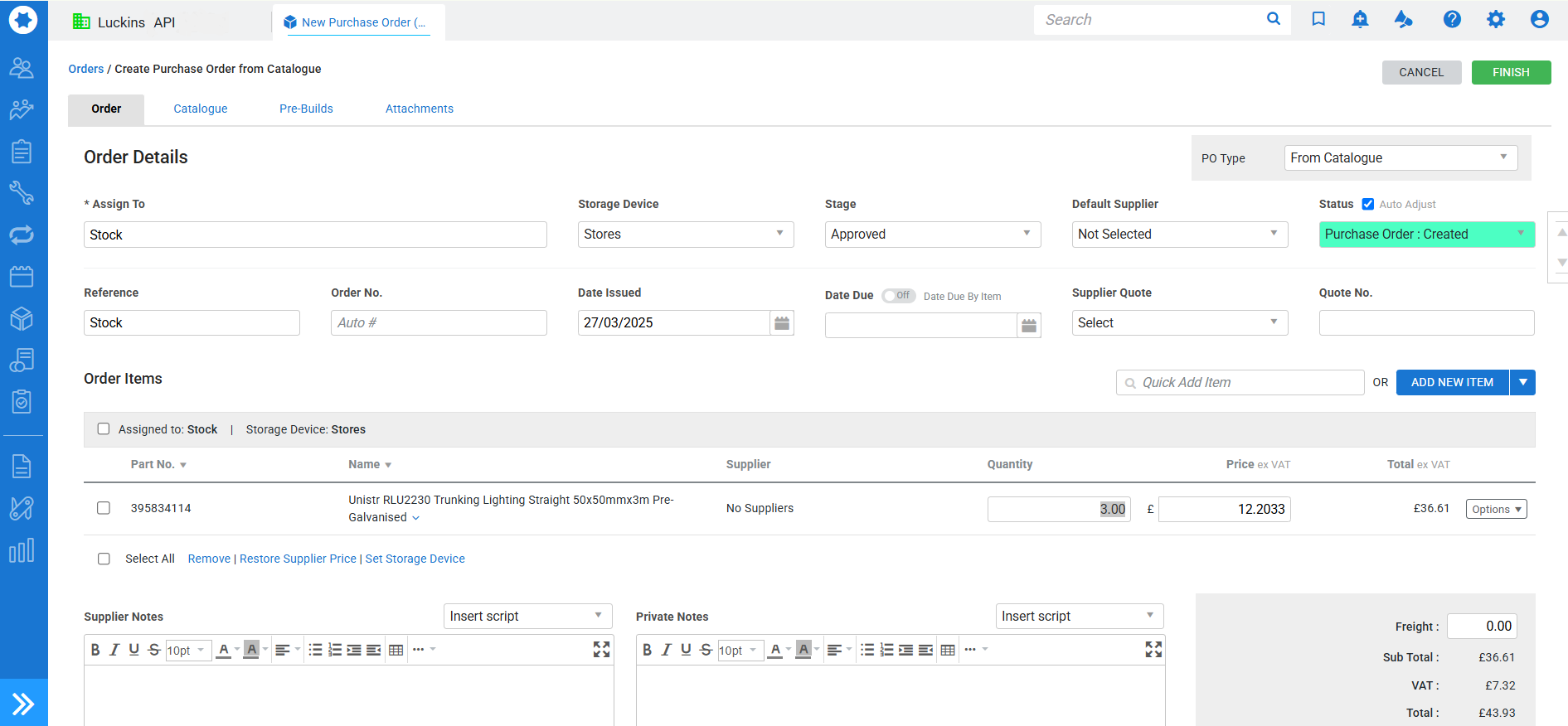Toggle the Date Due By Item switch
1568x726 pixels.
click(x=898, y=296)
